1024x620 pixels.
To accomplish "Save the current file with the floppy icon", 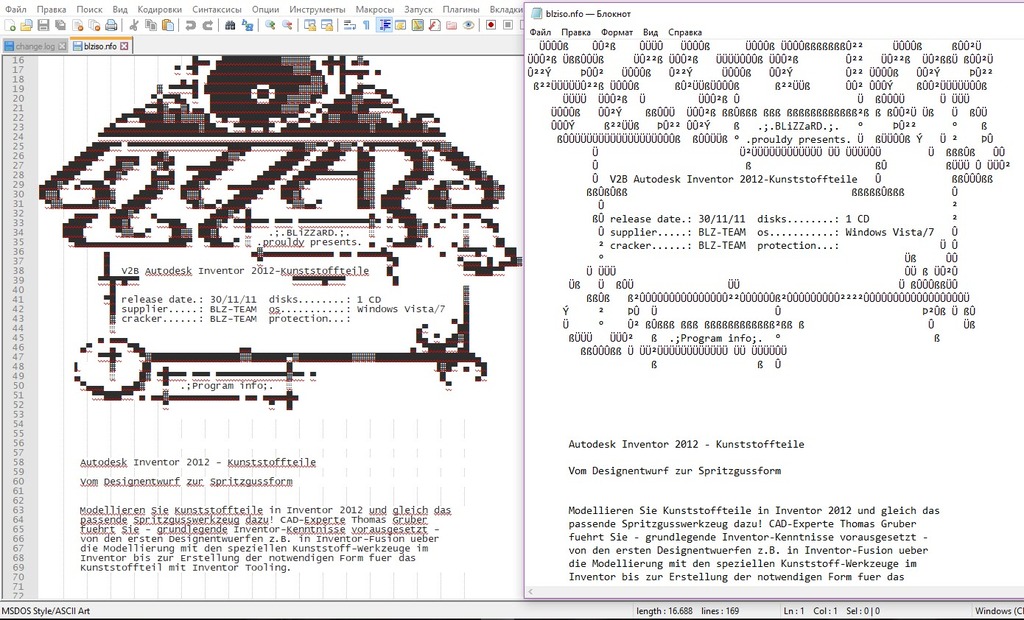I will [x=44, y=25].
